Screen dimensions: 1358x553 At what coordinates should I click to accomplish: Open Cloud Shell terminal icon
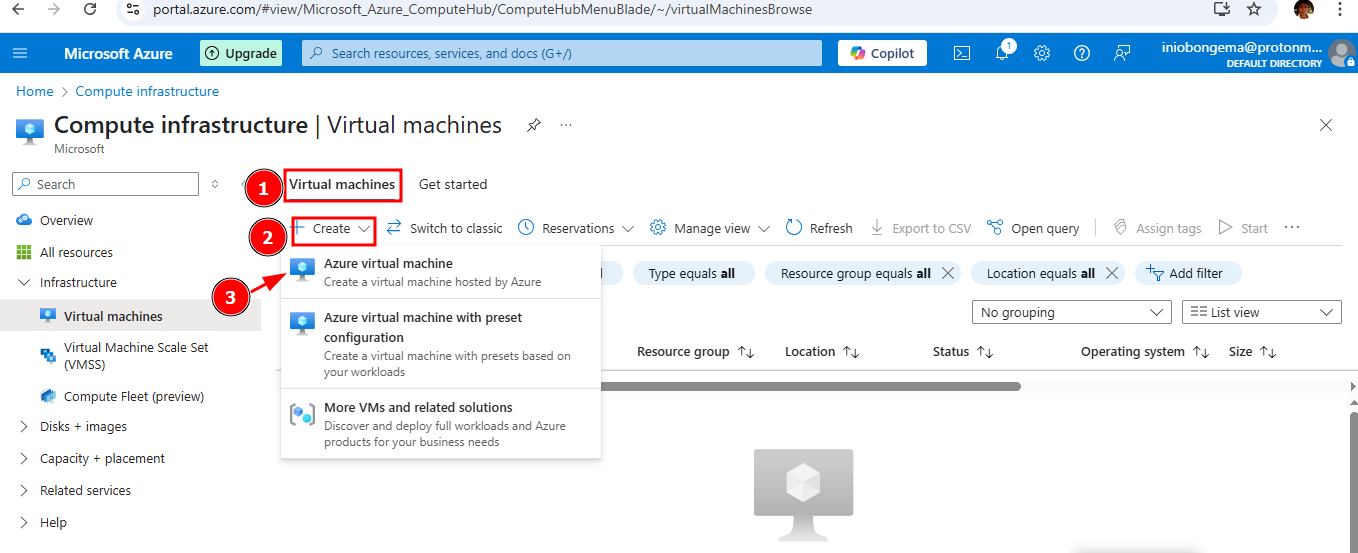click(962, 53)
